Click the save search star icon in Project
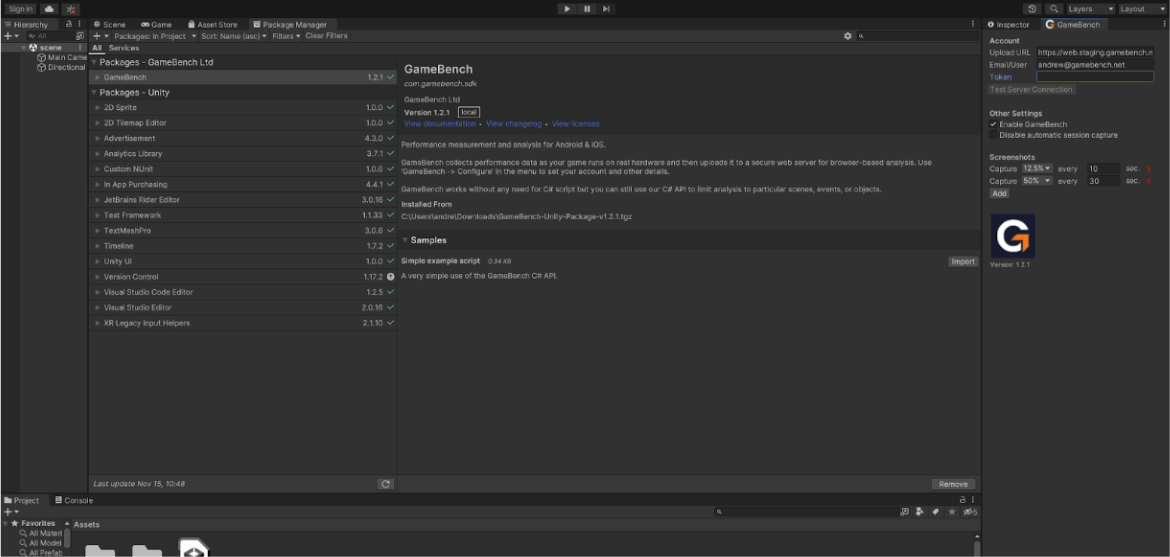The image size is (1170, 557). click(951, 512)
